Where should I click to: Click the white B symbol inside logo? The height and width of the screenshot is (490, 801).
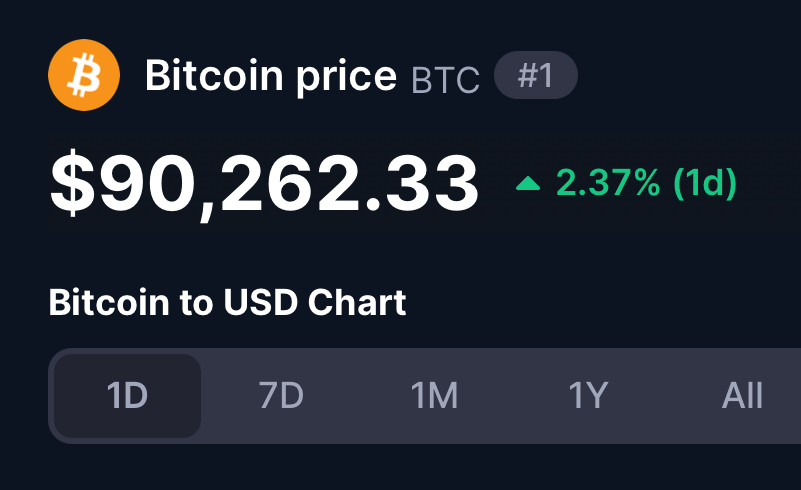(84, 76)
